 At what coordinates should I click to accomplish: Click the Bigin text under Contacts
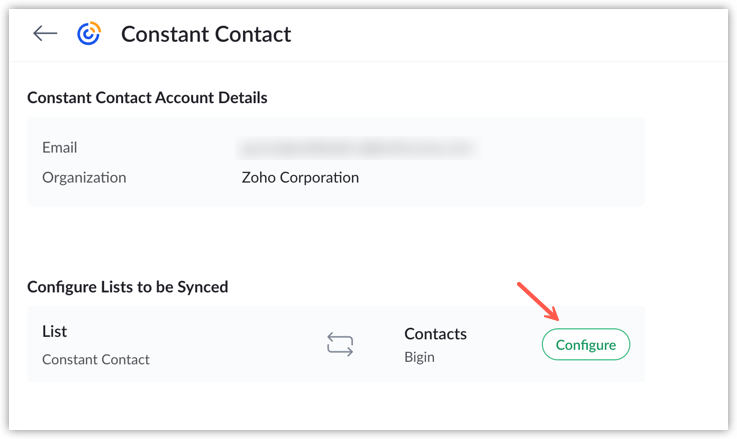pos(420,356)
